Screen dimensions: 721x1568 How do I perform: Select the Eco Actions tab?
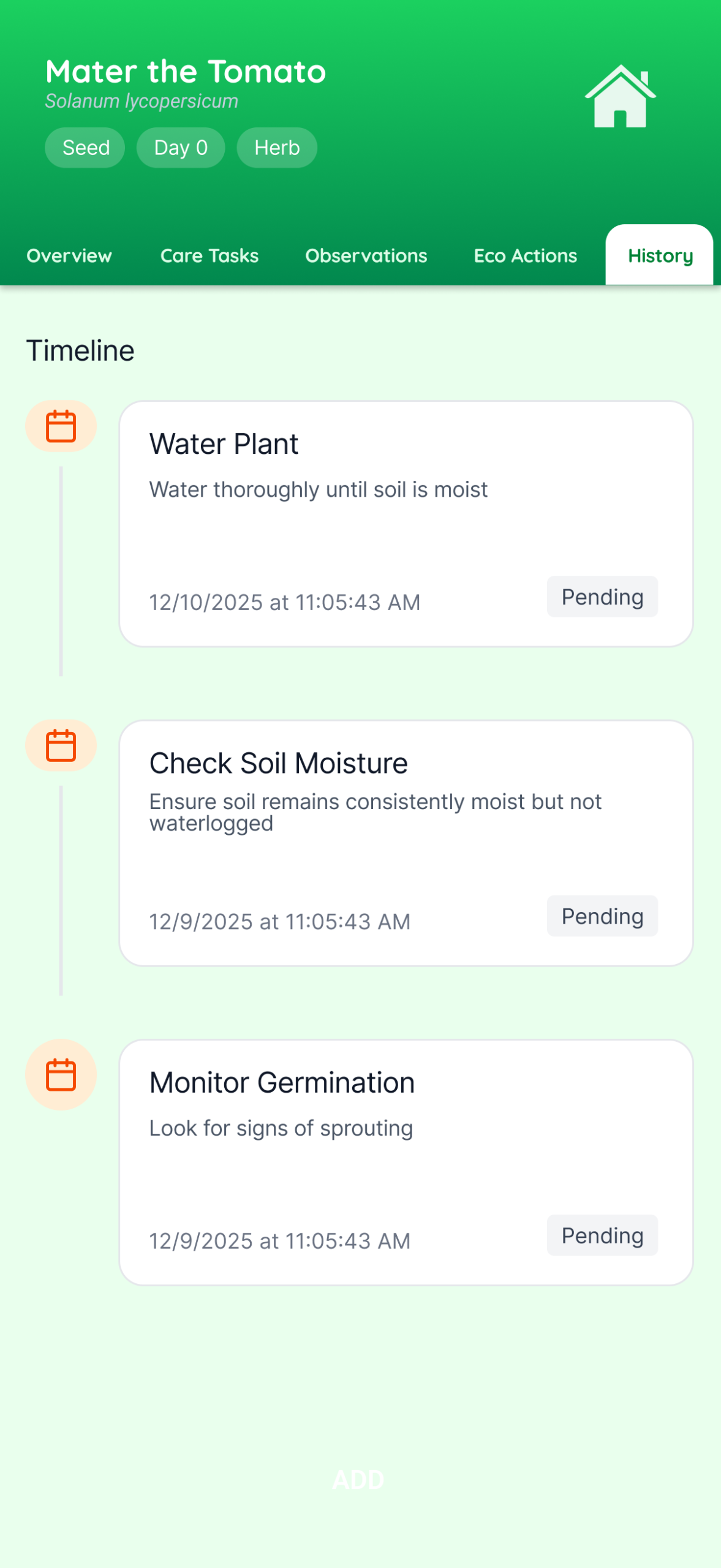point(525,255)
